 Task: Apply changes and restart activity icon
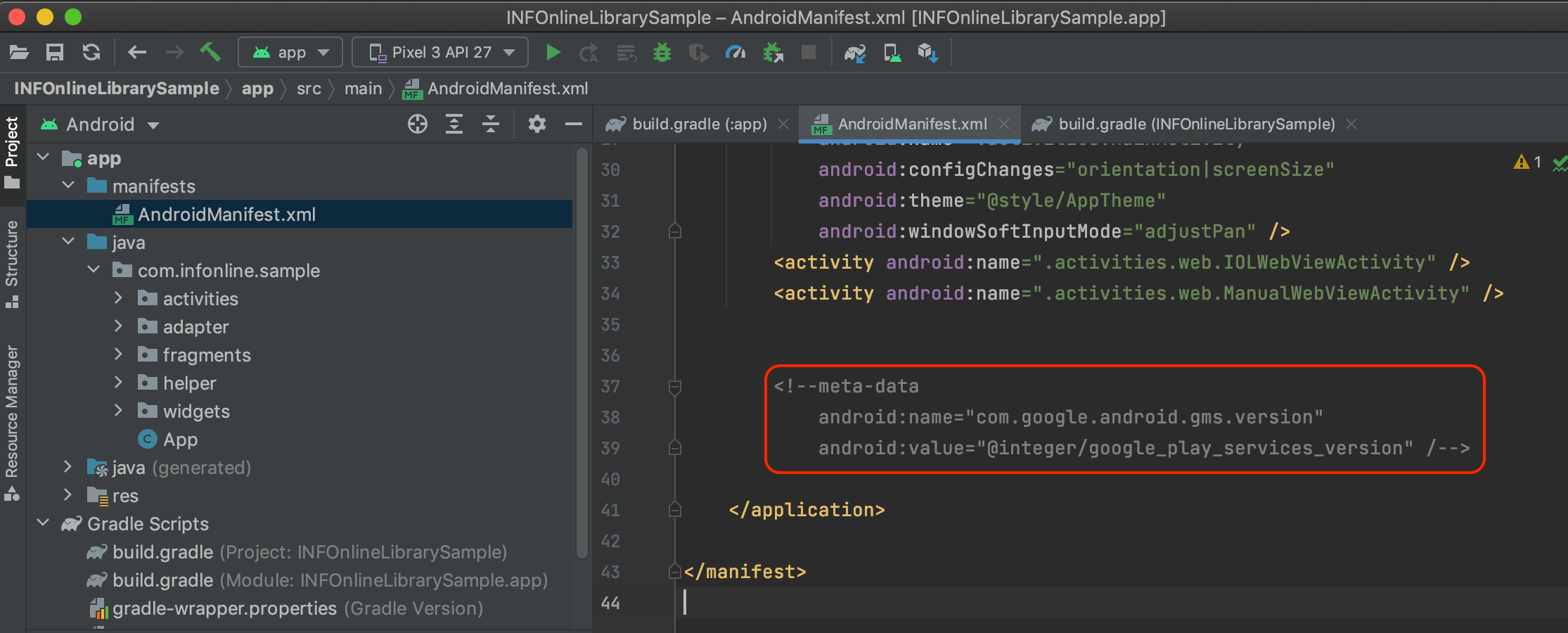589,53
